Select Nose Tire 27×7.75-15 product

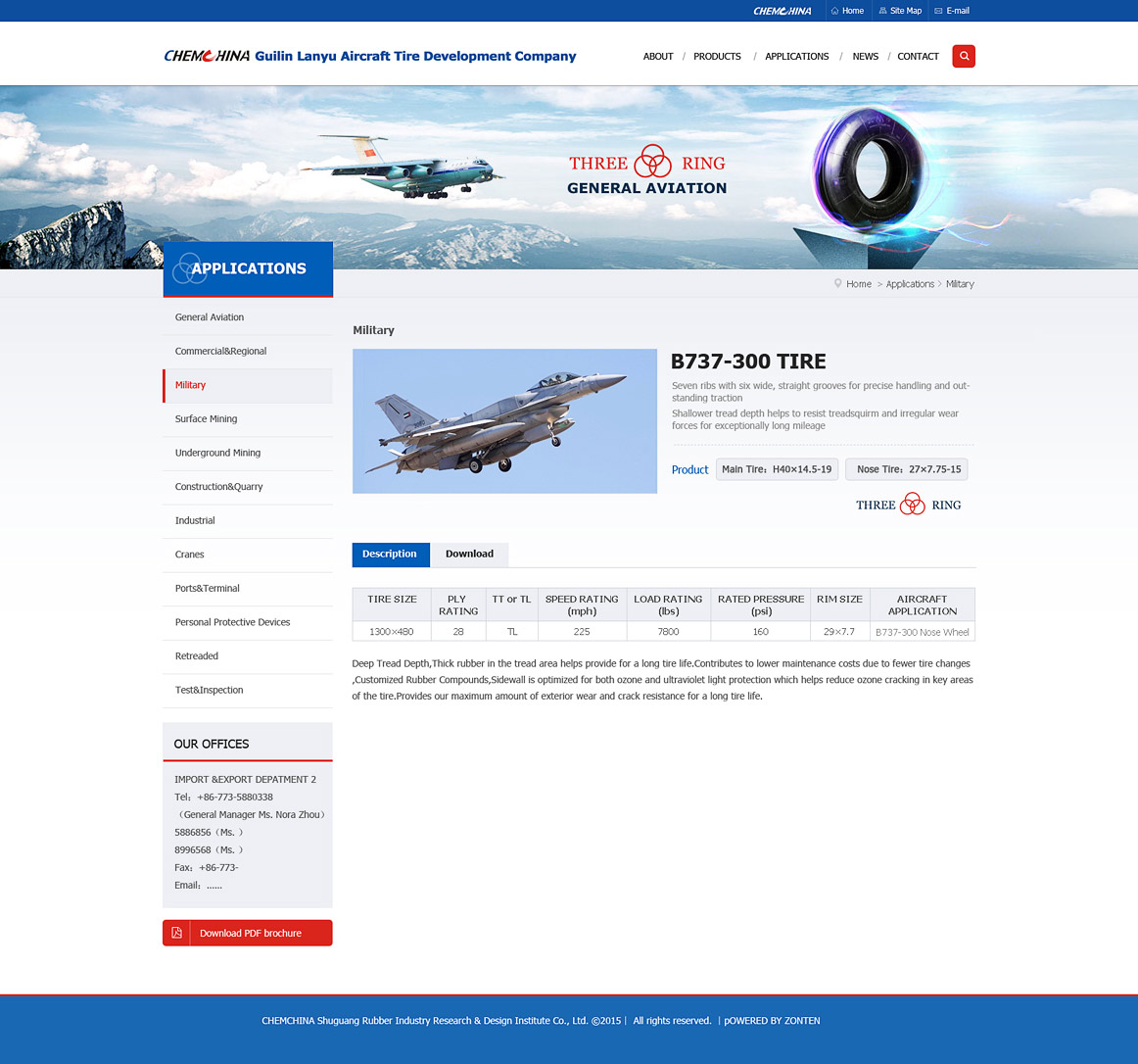[x=907, y=469]
